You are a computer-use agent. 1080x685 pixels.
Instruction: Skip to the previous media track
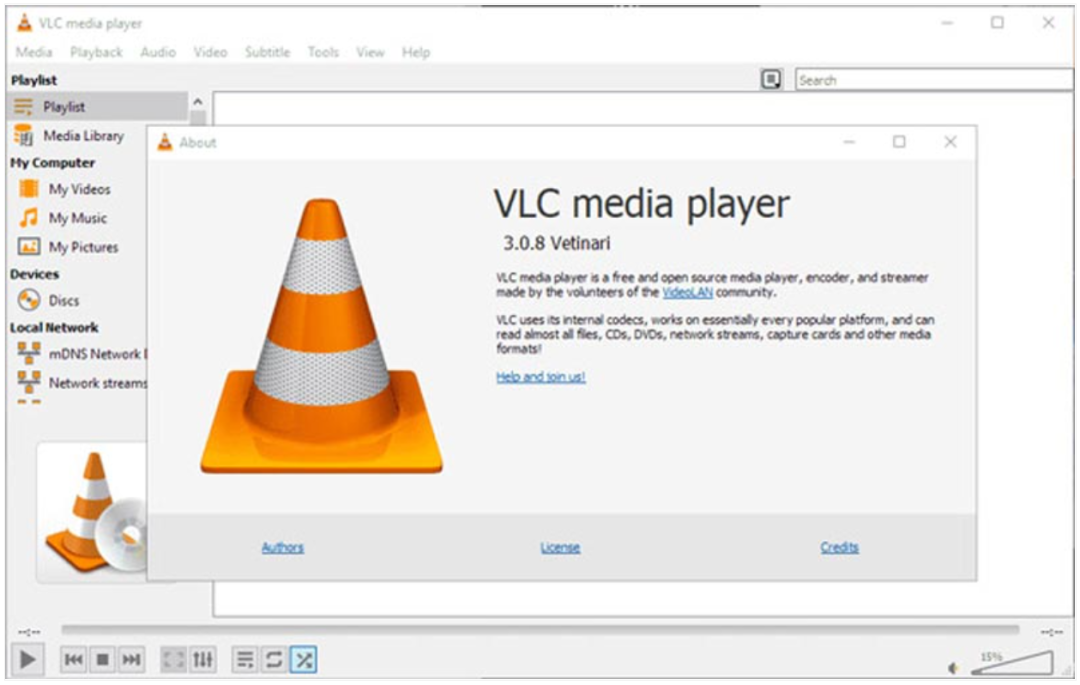(74, 660)
